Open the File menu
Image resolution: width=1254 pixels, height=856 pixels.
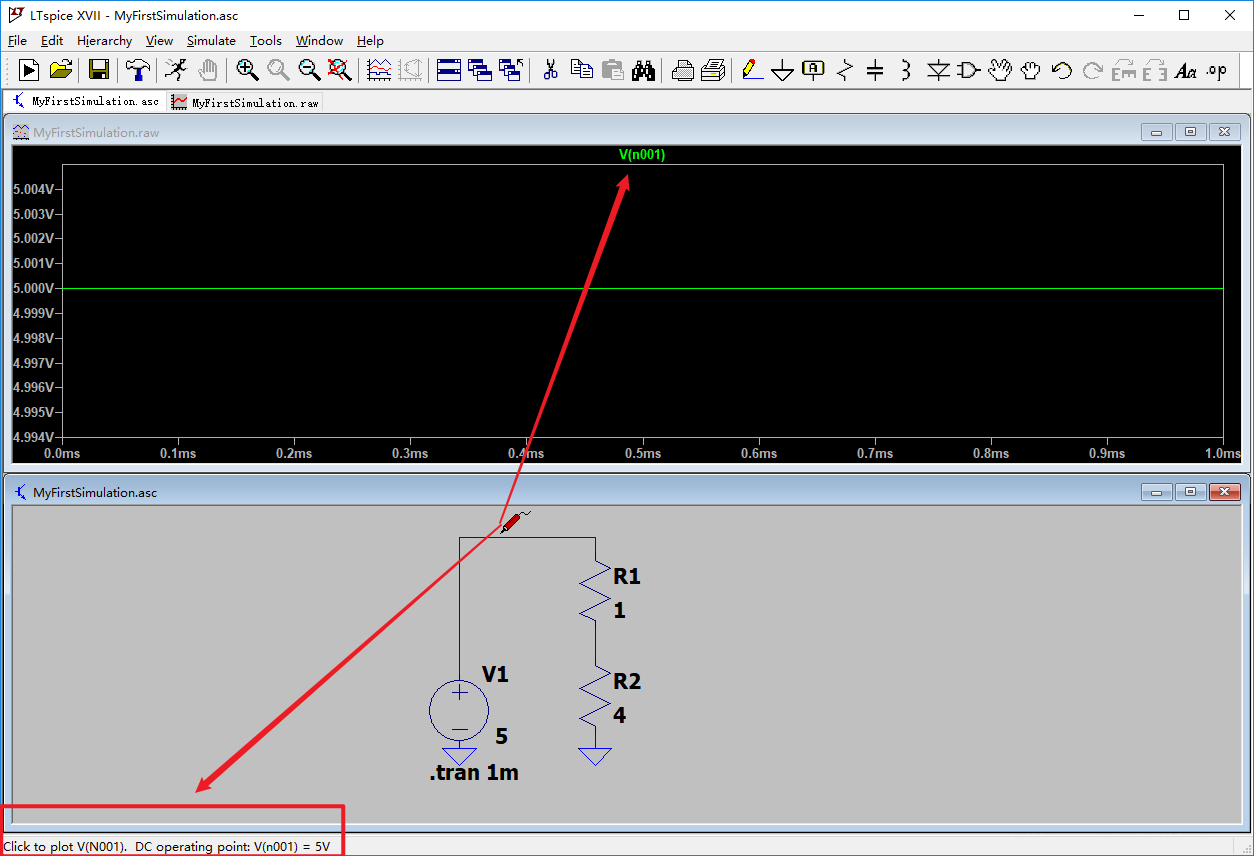click(x=17, y=41)
